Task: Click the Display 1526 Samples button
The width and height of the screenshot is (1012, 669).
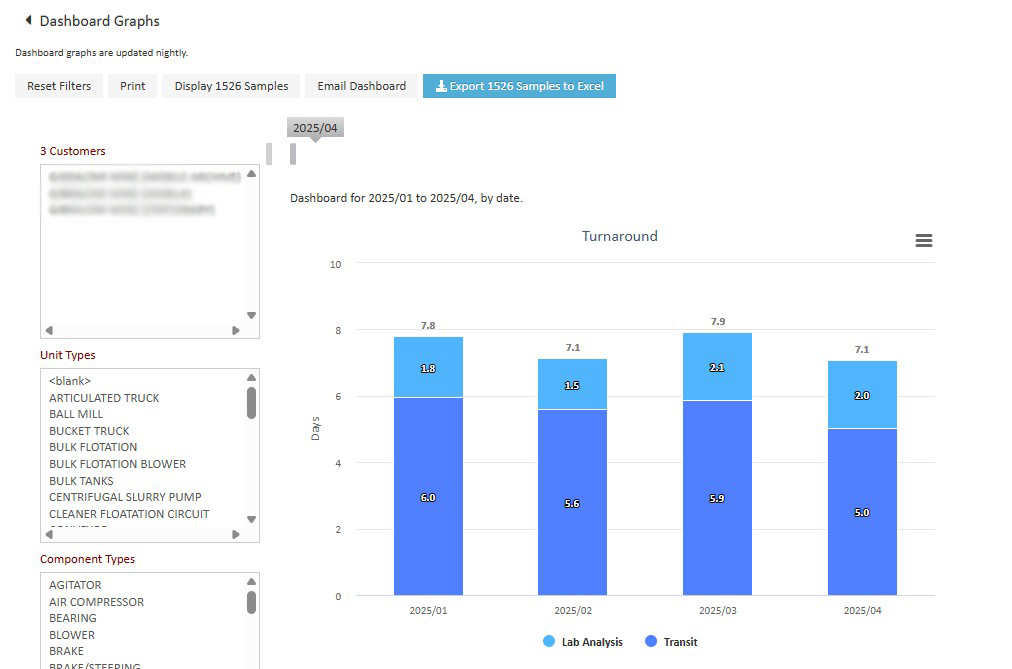Action: tap(231, 86)
